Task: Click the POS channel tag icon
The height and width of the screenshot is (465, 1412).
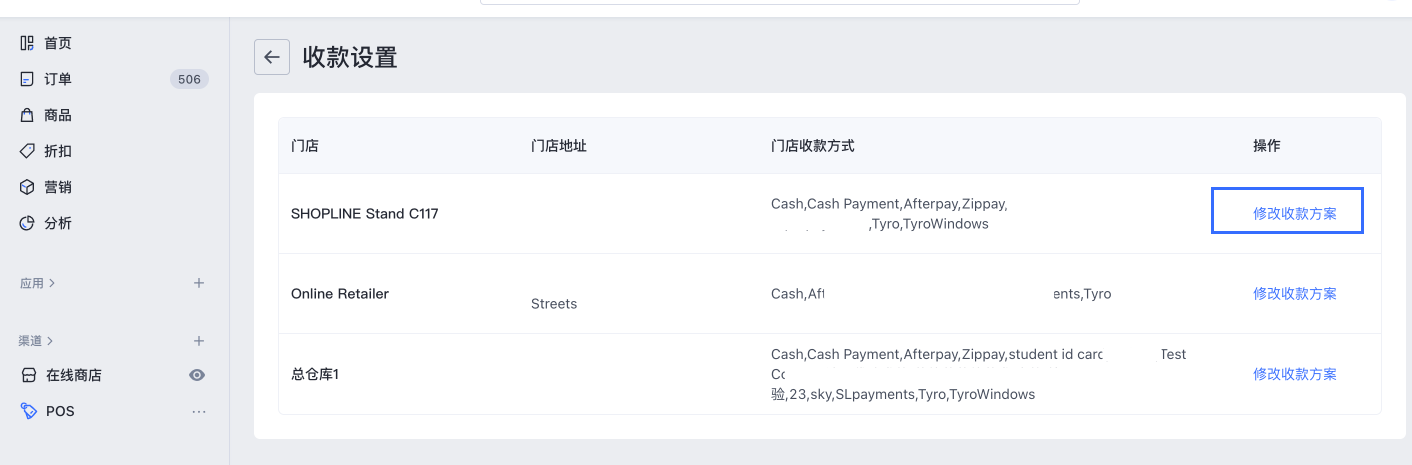Action: click(29, 411)
